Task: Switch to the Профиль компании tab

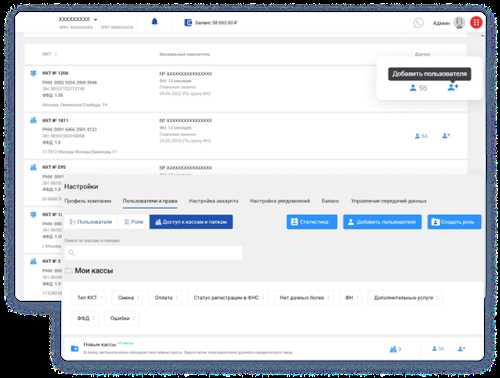Action: (x=87, y=201)
